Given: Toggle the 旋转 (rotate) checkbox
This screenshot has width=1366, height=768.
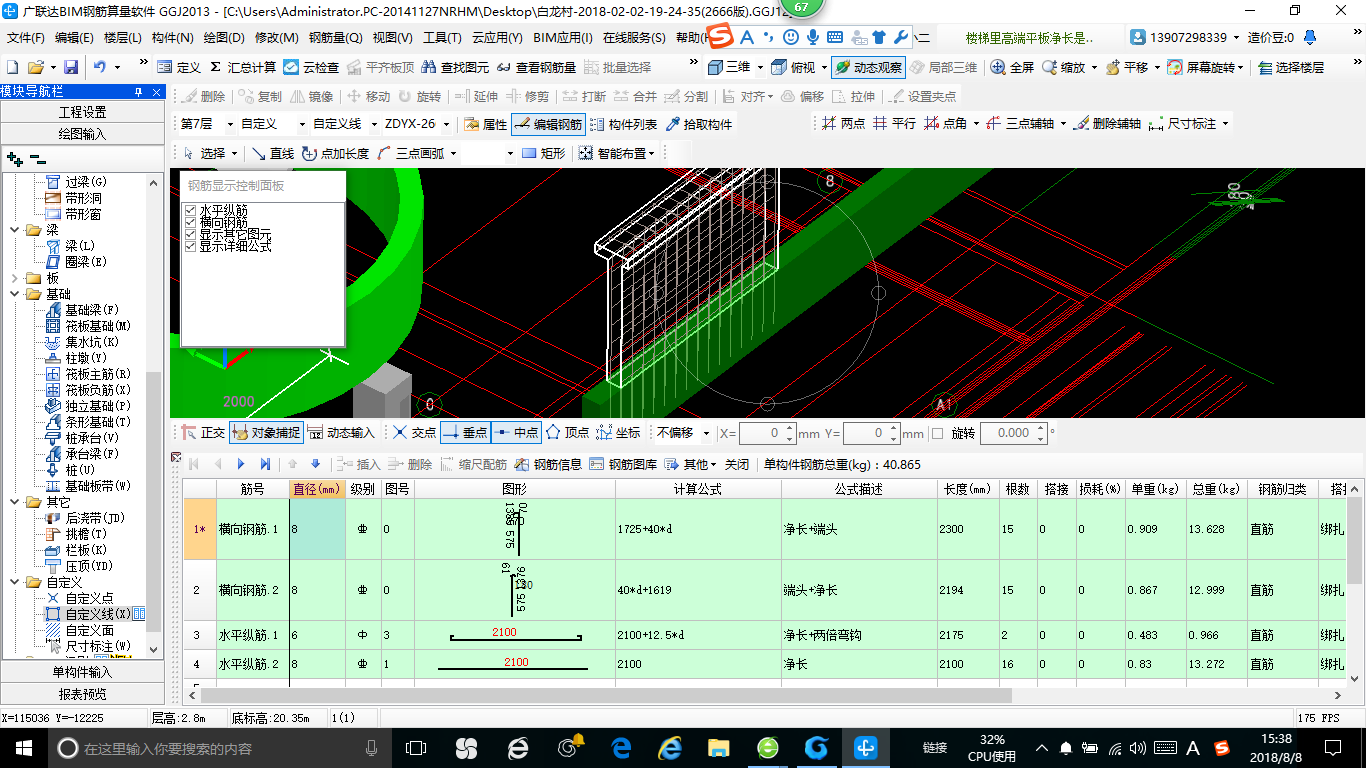Looking at the screenshot, I should click(x=937, y=433).
